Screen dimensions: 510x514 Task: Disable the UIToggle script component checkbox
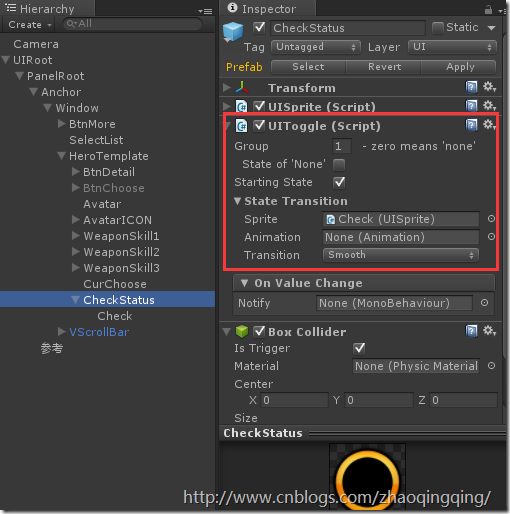tap(259, 126)
